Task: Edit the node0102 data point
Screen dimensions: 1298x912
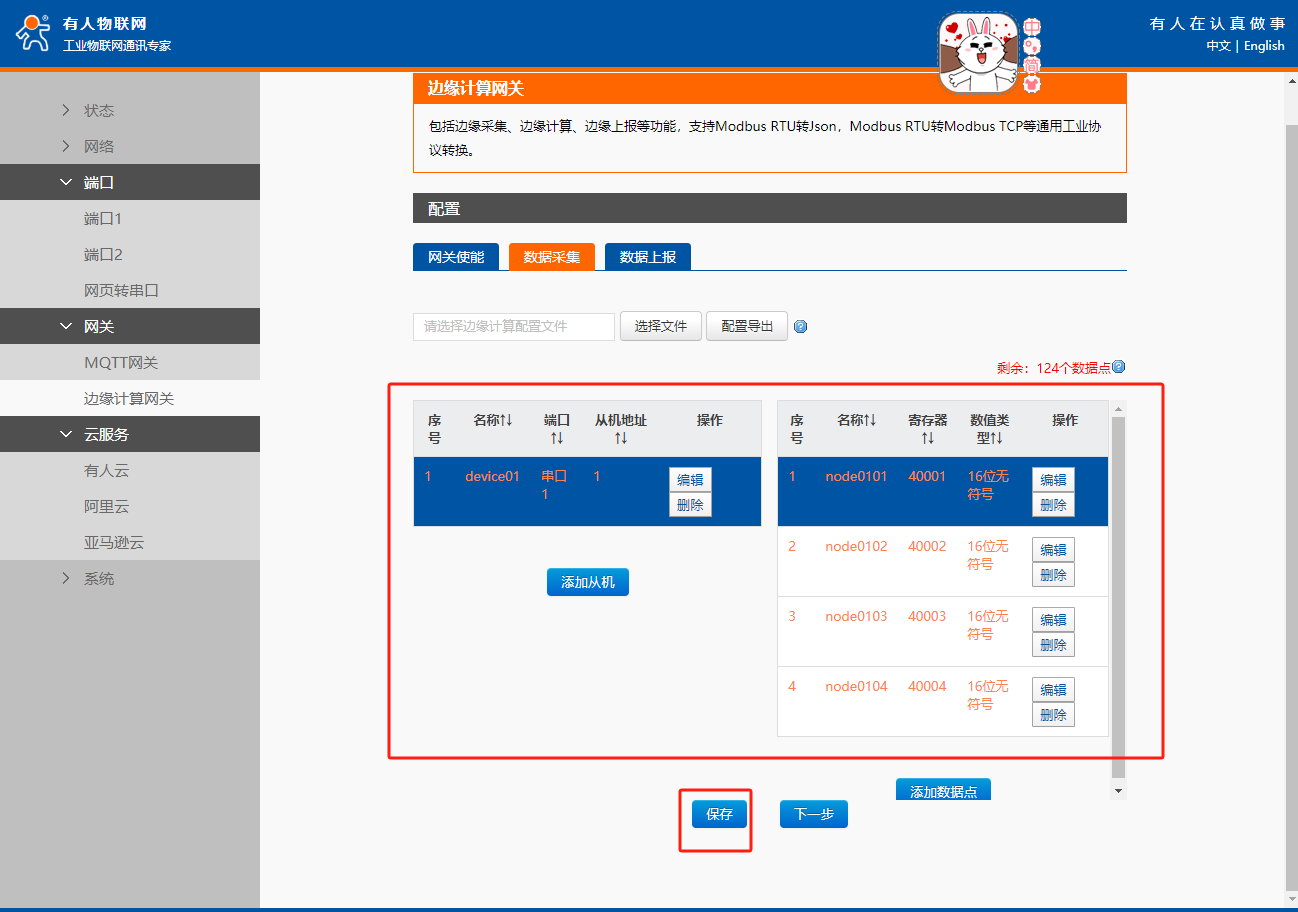Action: tap(1053, 550)
